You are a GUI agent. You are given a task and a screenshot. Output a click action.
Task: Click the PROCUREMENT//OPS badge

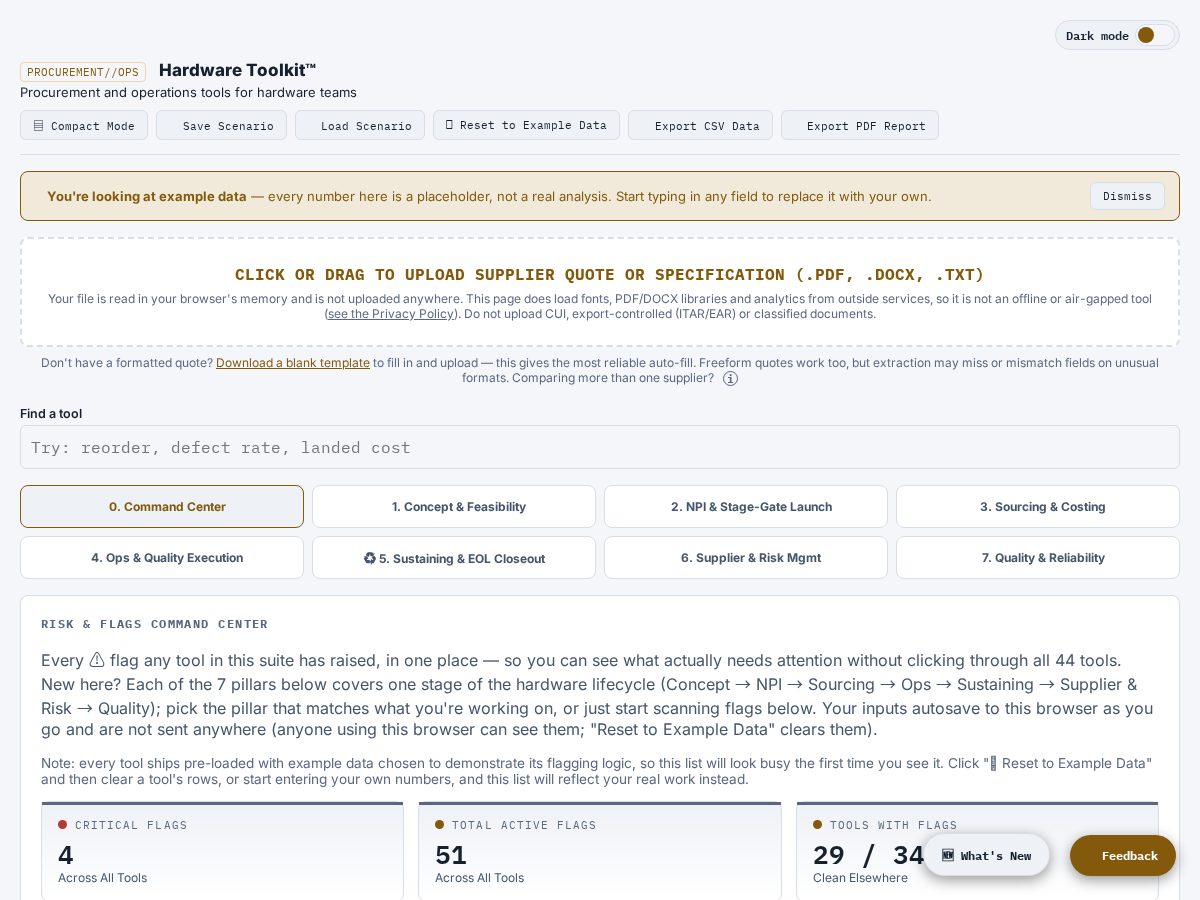[83, 72]
